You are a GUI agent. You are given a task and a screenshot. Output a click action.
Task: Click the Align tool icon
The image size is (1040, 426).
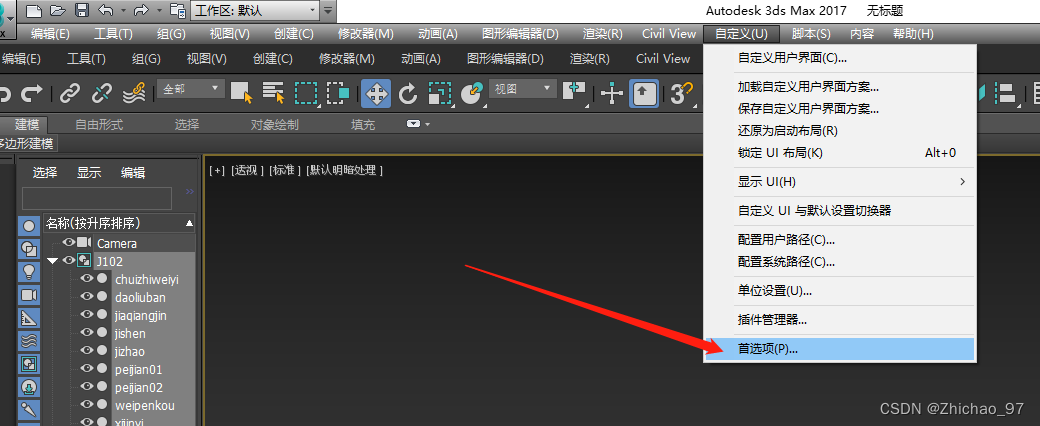[x=1008, y=94]
